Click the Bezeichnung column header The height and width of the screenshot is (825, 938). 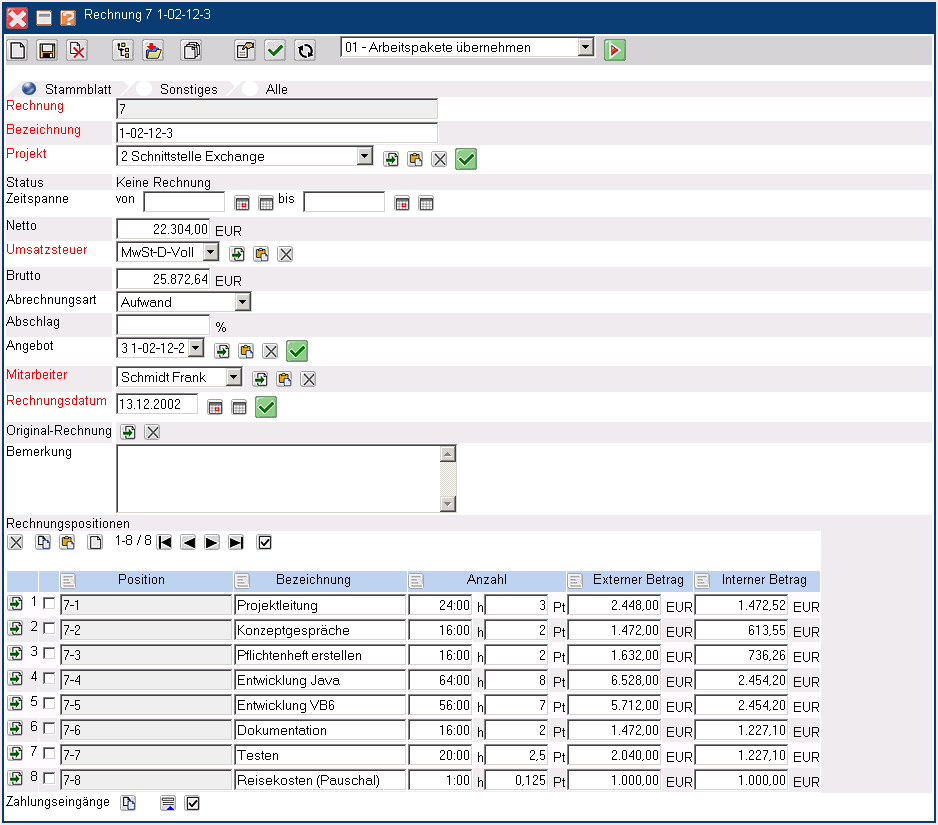coord(313,580)
